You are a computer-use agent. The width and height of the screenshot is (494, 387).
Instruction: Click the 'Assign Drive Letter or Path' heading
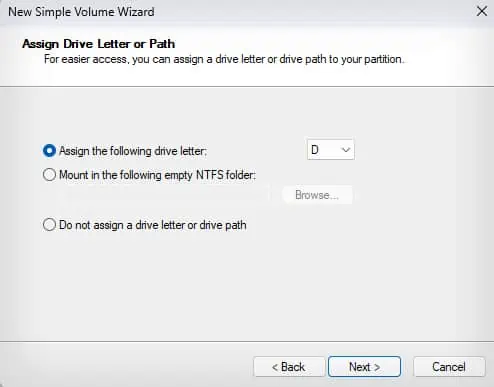coord(99,44)
